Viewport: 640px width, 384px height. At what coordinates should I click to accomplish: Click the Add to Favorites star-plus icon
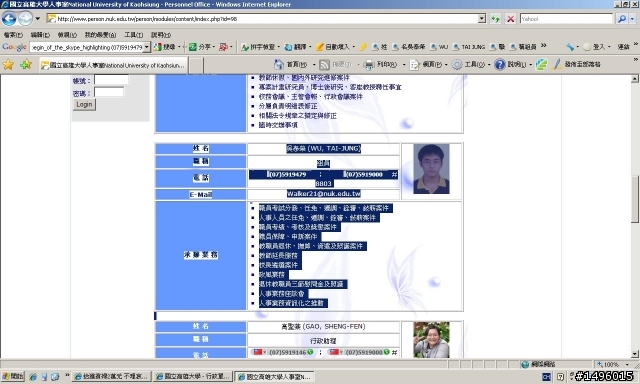[26, 64]
